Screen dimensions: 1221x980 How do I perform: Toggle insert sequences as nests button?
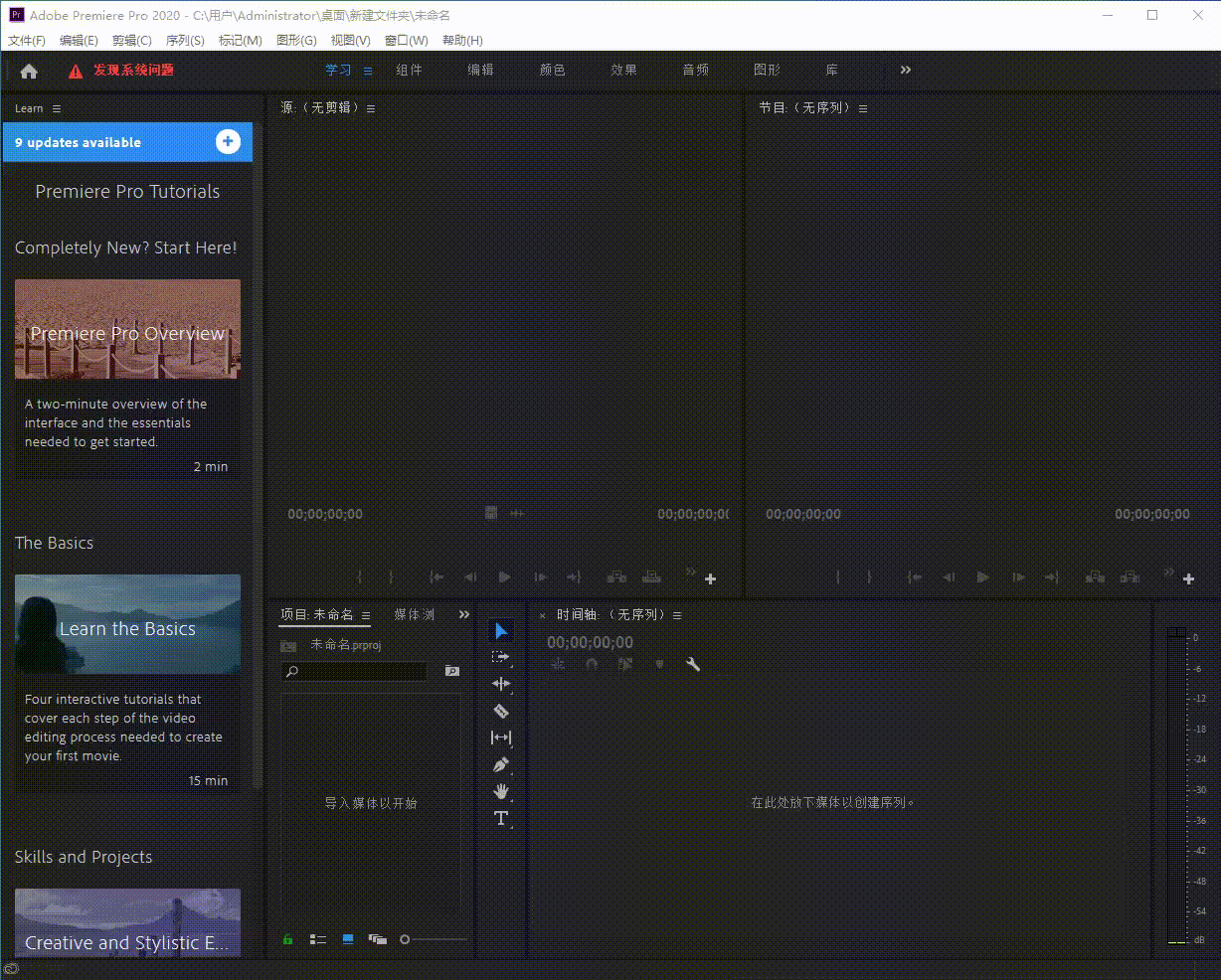pos(558,664)
